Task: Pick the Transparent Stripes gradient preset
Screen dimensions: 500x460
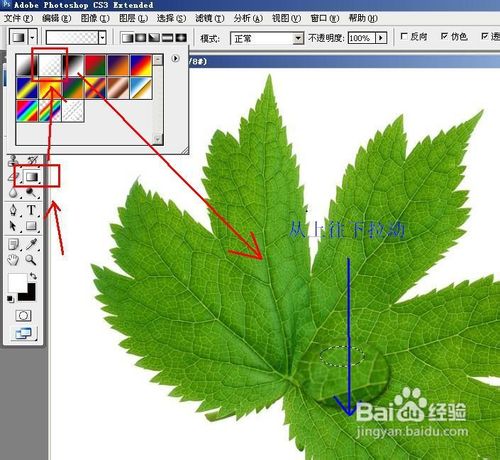Action: point(73,111)
